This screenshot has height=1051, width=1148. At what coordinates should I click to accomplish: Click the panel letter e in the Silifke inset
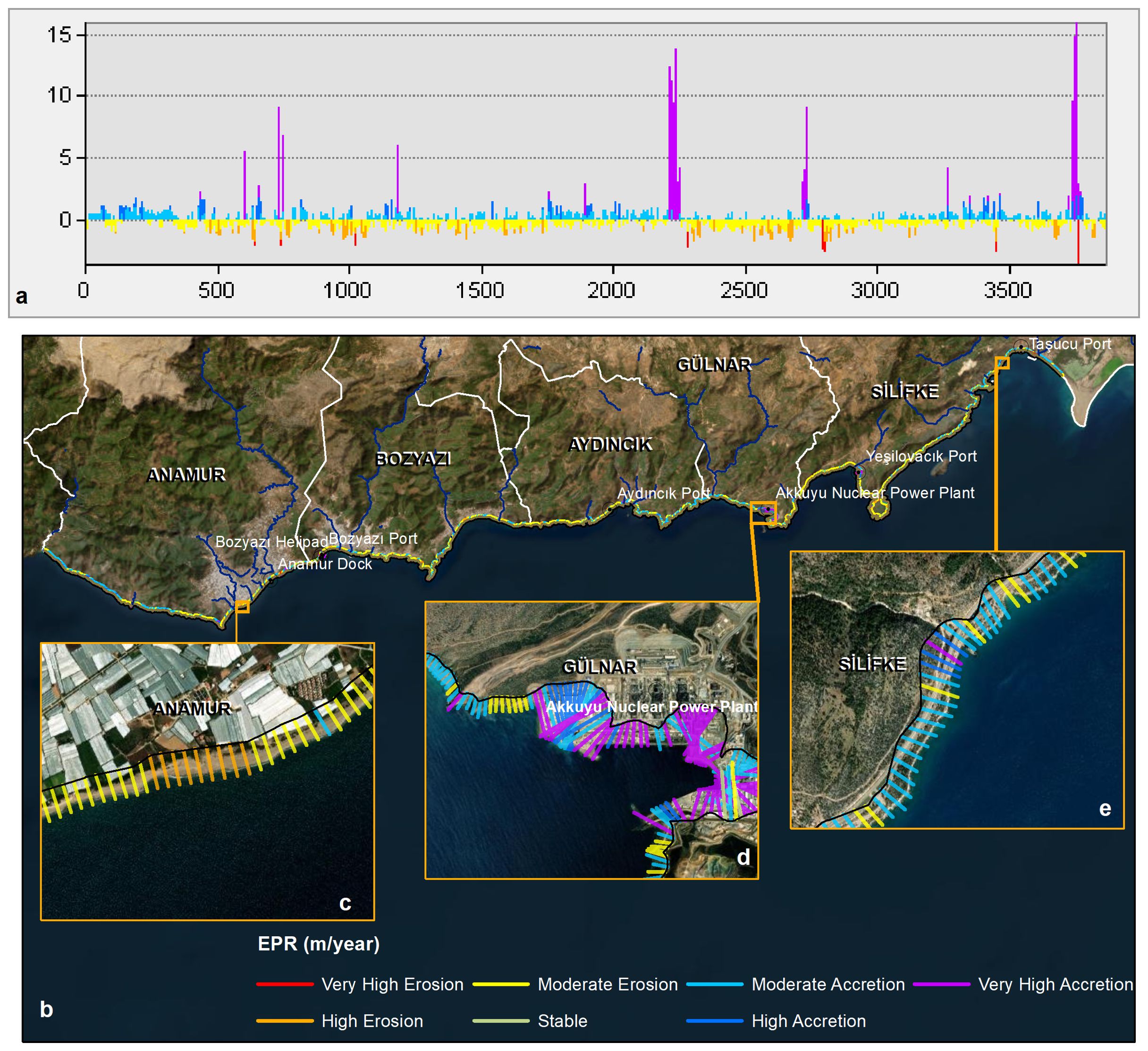pos(1105,808)
